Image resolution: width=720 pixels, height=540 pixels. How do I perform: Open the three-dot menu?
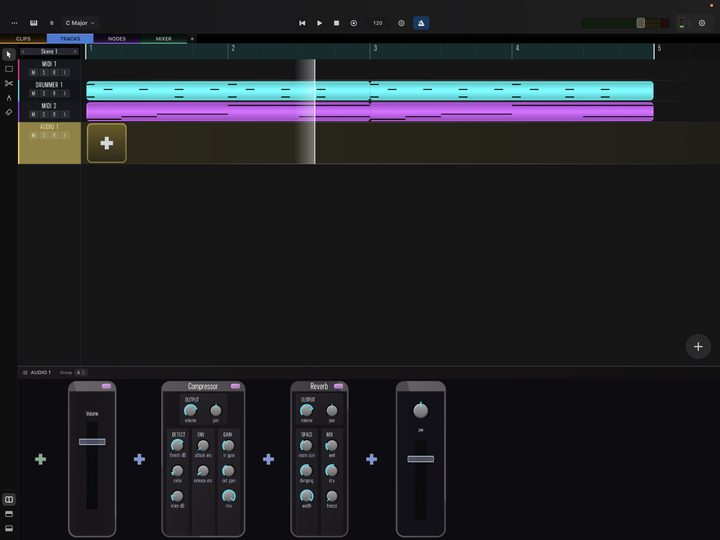pos(14,23)
